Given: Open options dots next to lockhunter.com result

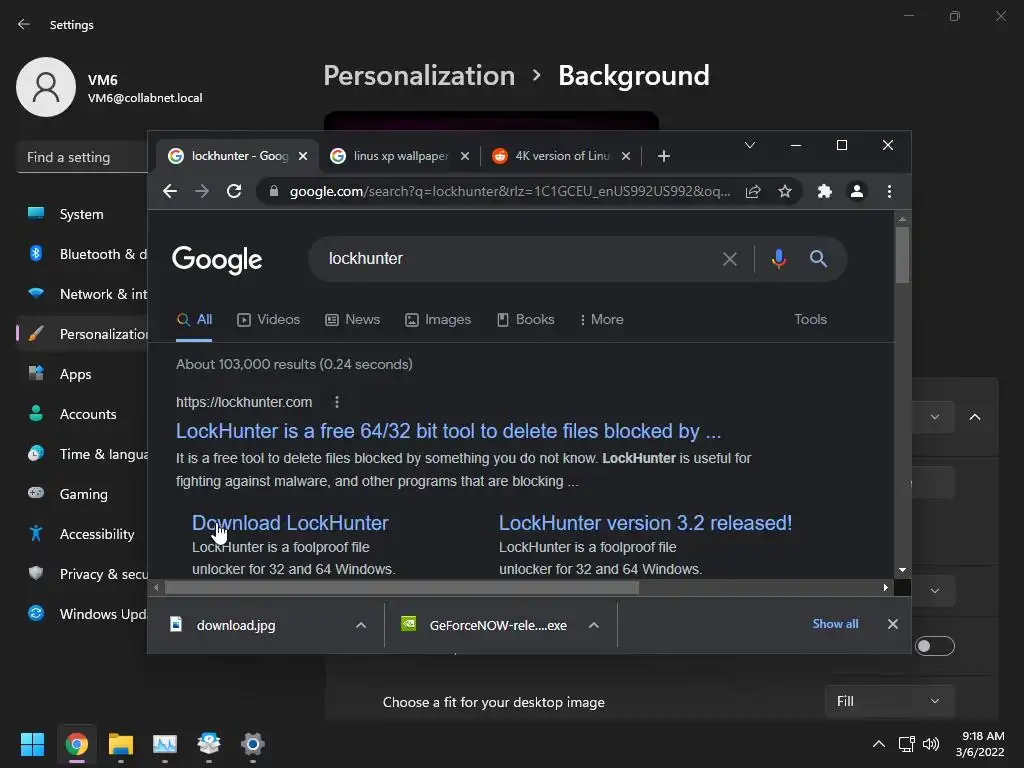Looking at the screenshot, I should click(337, 402).
